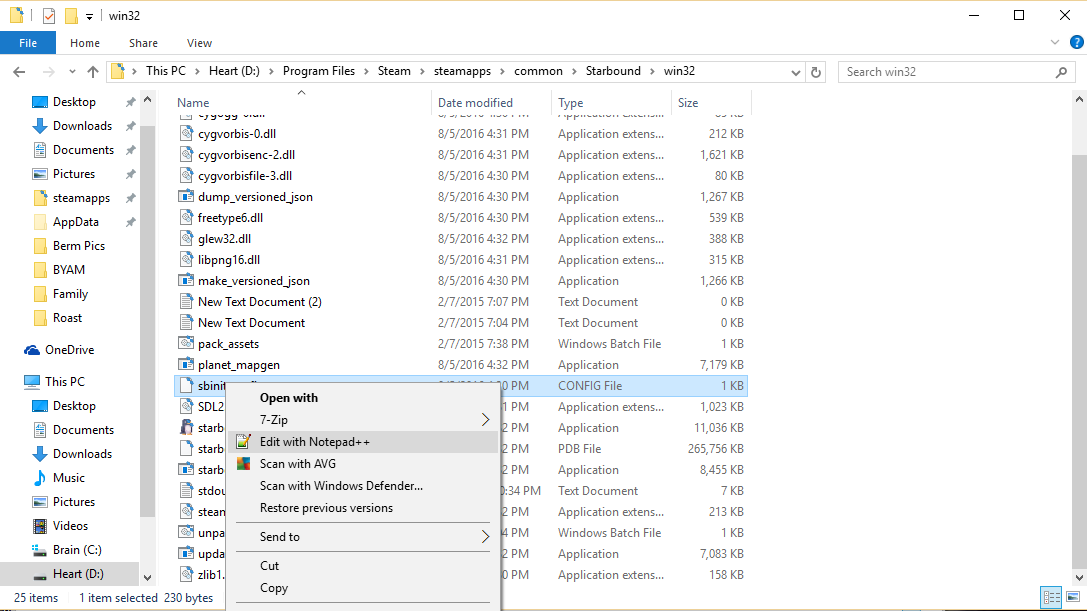
Task: Open the Send to submenu
Action: coord(363,537)
